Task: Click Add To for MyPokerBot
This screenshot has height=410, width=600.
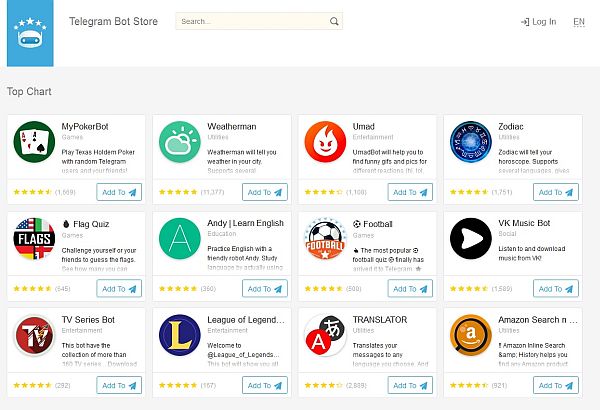Action: [119, 192]
